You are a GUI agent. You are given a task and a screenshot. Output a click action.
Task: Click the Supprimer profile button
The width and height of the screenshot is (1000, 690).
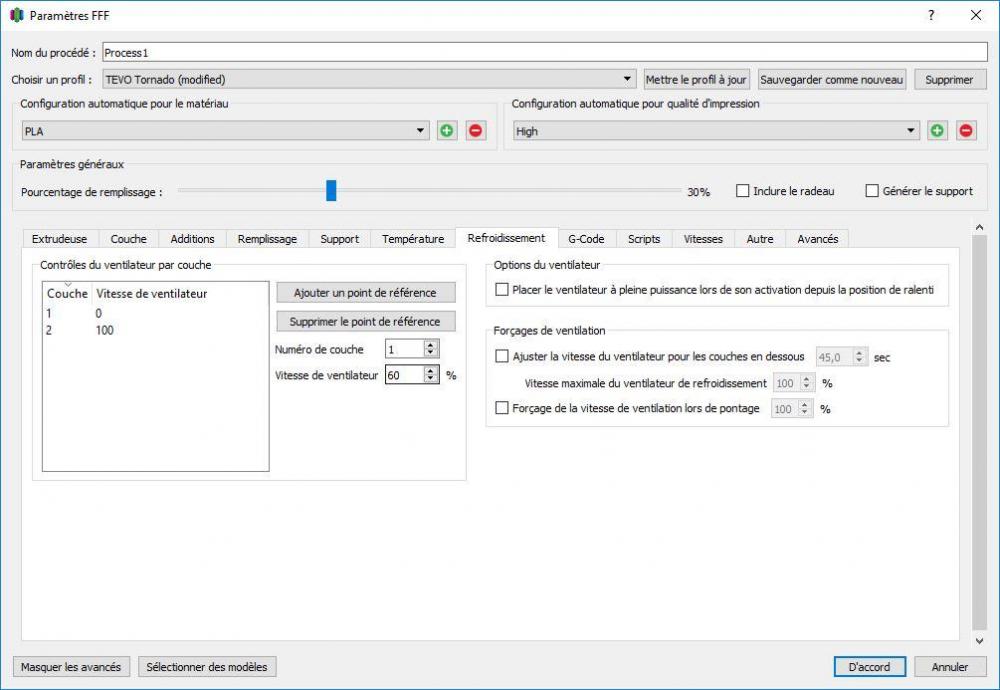click(x=950, y=80)
